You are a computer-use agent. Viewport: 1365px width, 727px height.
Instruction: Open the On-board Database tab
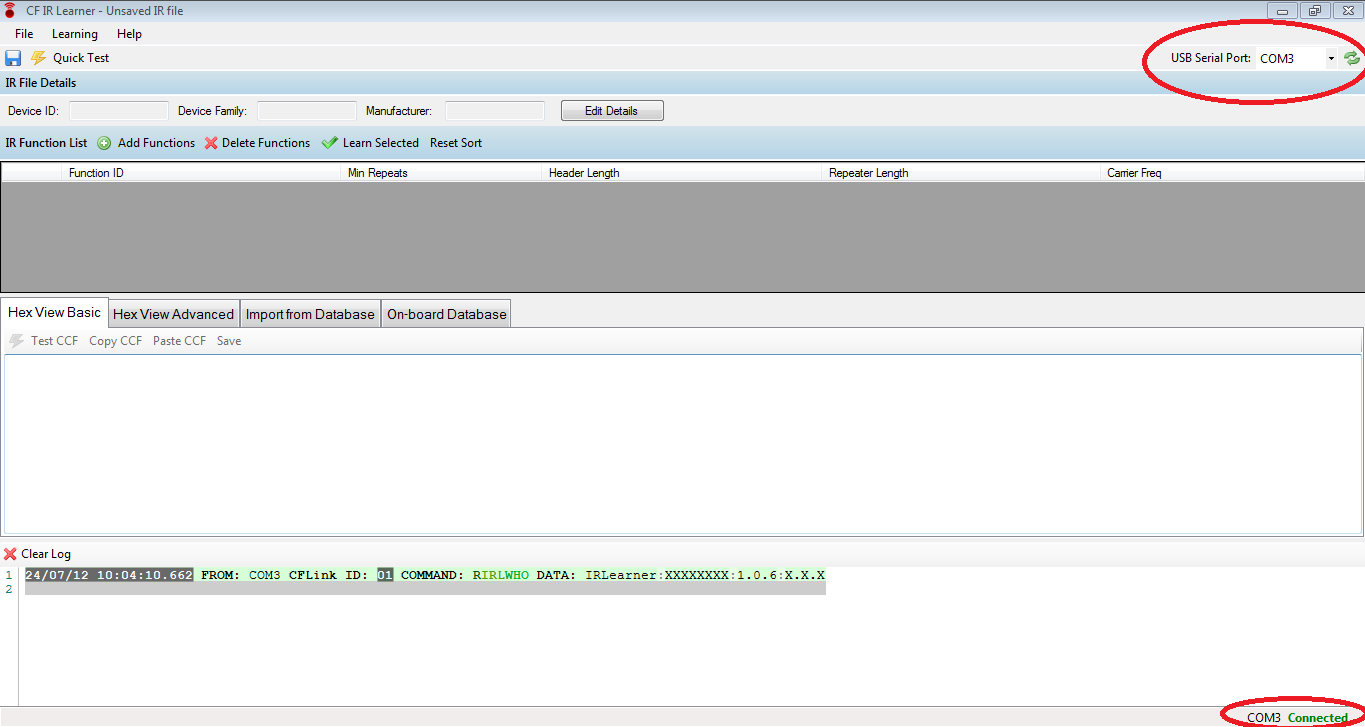tap(446, 314)
